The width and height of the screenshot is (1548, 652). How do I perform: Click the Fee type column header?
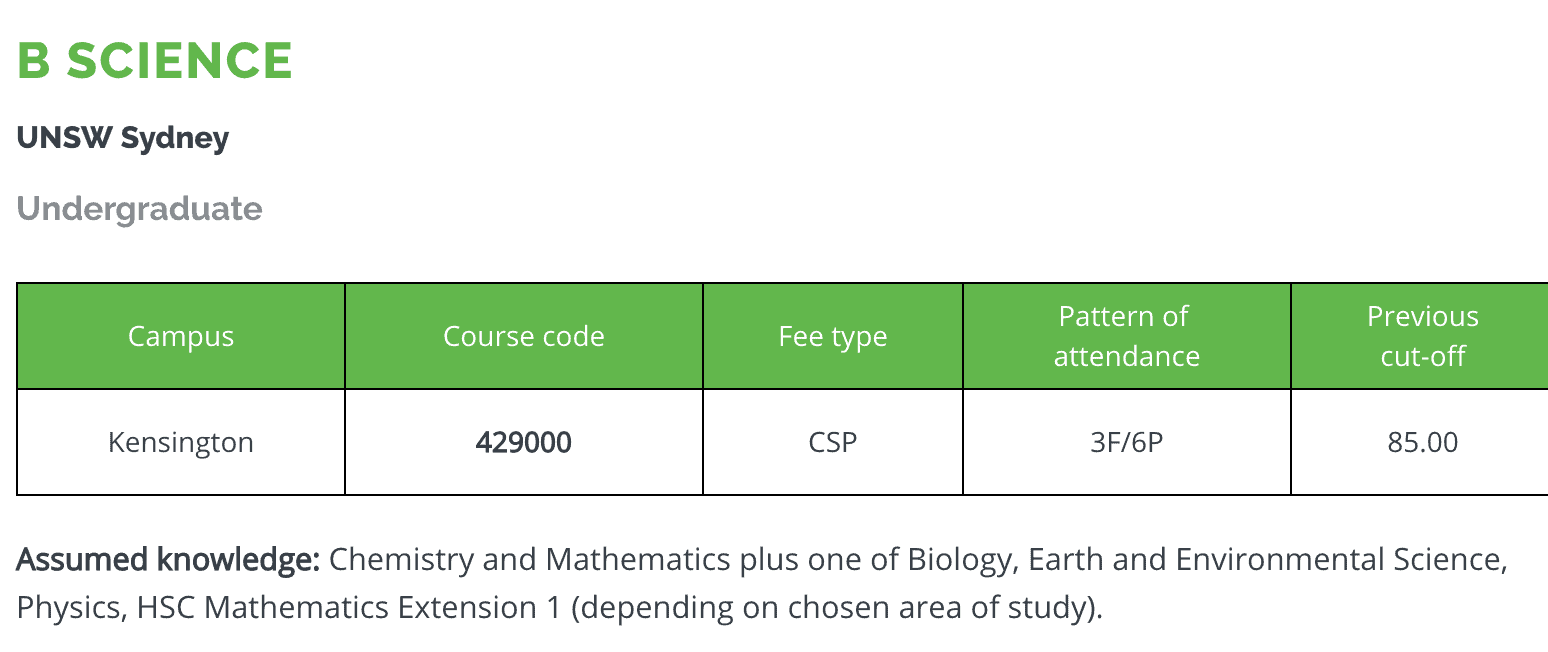[x=833, y=337]
